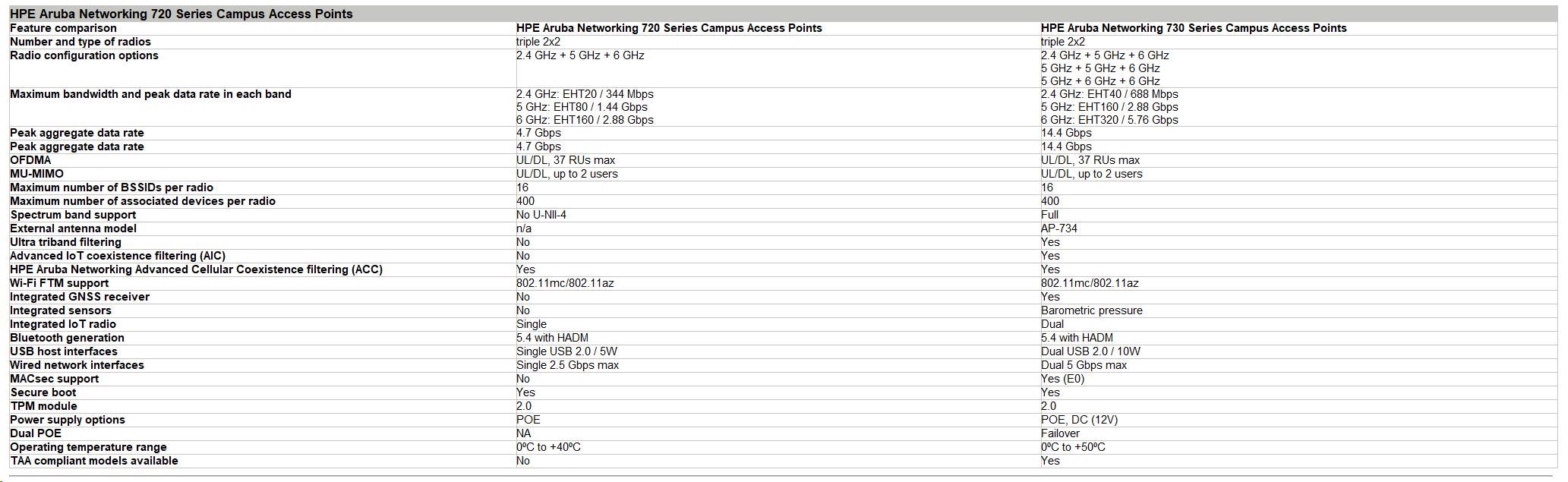The height and width of the screenshot is (482, 1568).
Task: Click the 'Number and type of radios' row label
Action: point(80,42)
